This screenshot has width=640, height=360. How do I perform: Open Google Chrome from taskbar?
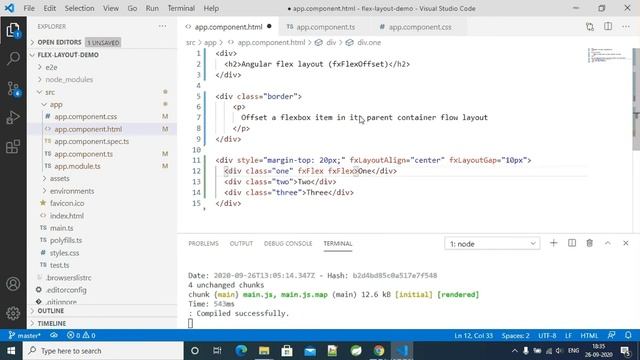[x=379, y=351]
